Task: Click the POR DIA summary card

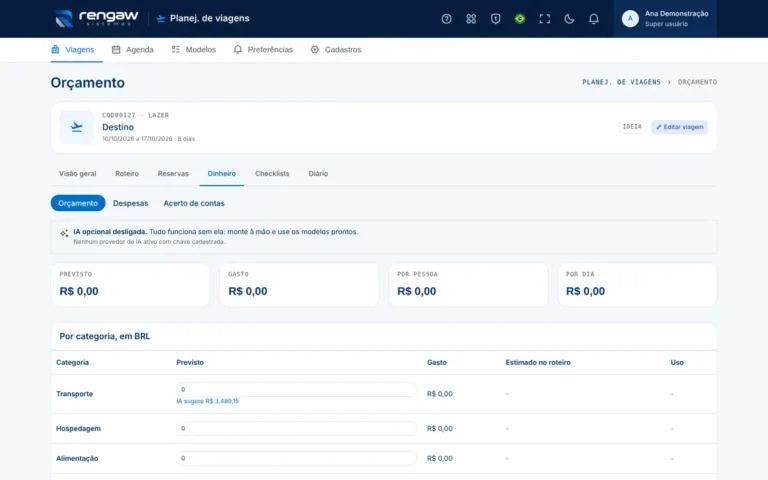Action: click(x=637, y=285)
